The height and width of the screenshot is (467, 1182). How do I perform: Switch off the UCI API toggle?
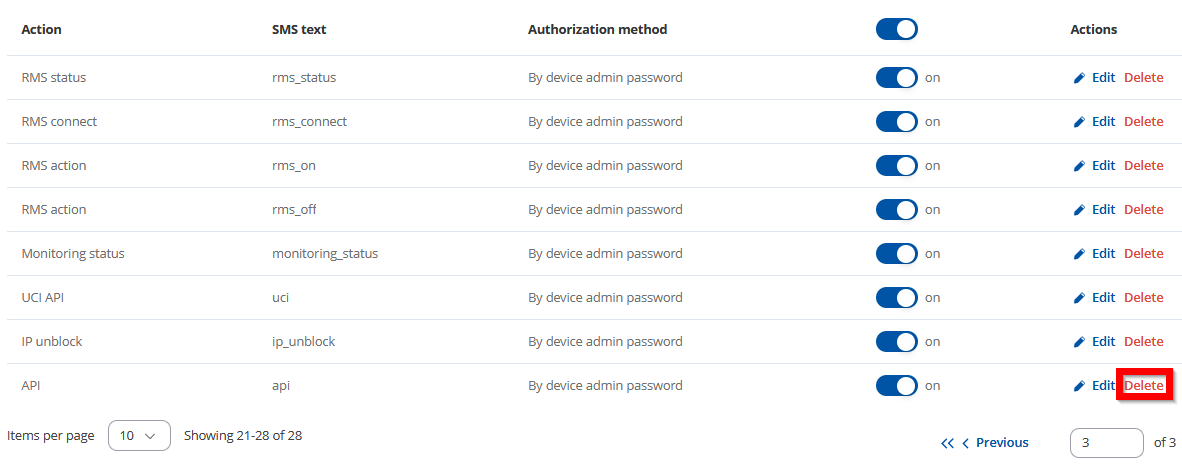point(896,298)
